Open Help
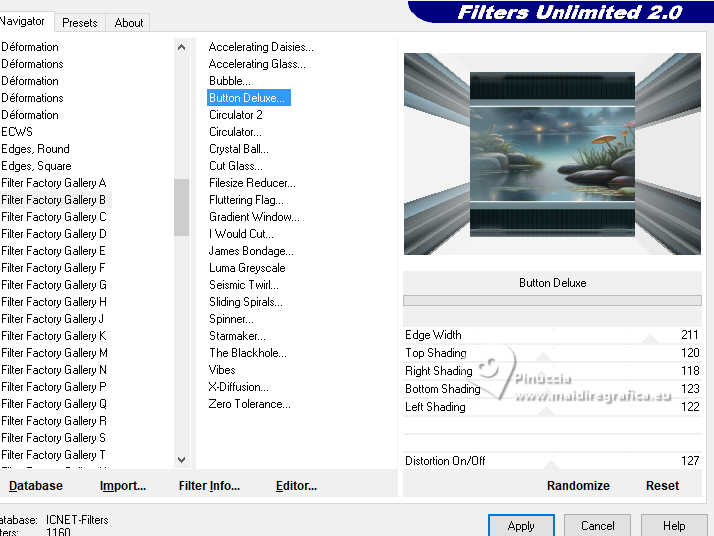714x536 pixels. [x=674, y=526]
